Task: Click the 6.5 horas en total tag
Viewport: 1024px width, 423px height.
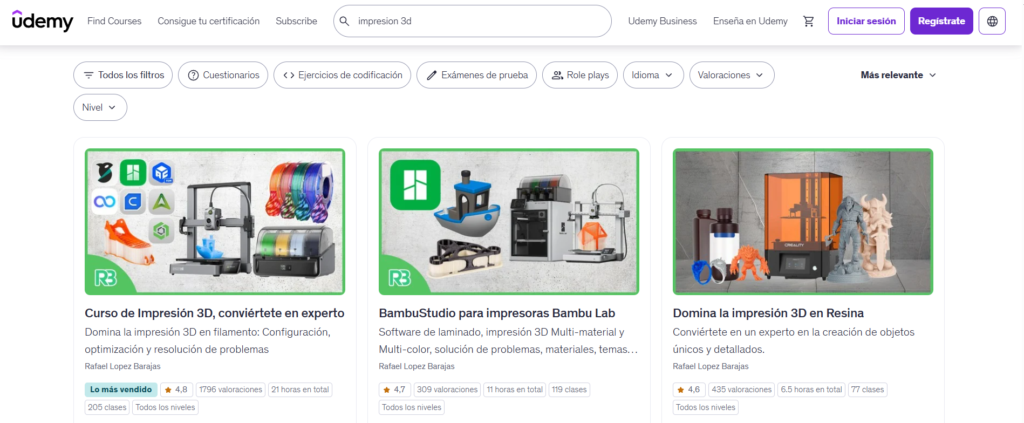Action: point(811,390)
